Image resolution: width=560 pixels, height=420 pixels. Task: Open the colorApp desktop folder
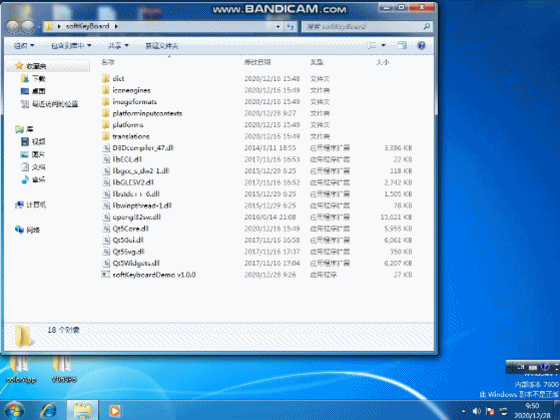(x=21, y=369)
